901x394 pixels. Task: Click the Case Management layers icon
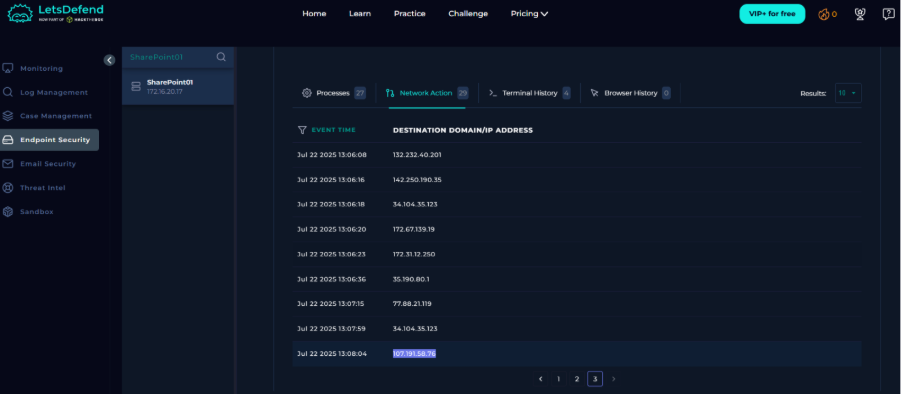pyautogui.click(x=8, y=115)
